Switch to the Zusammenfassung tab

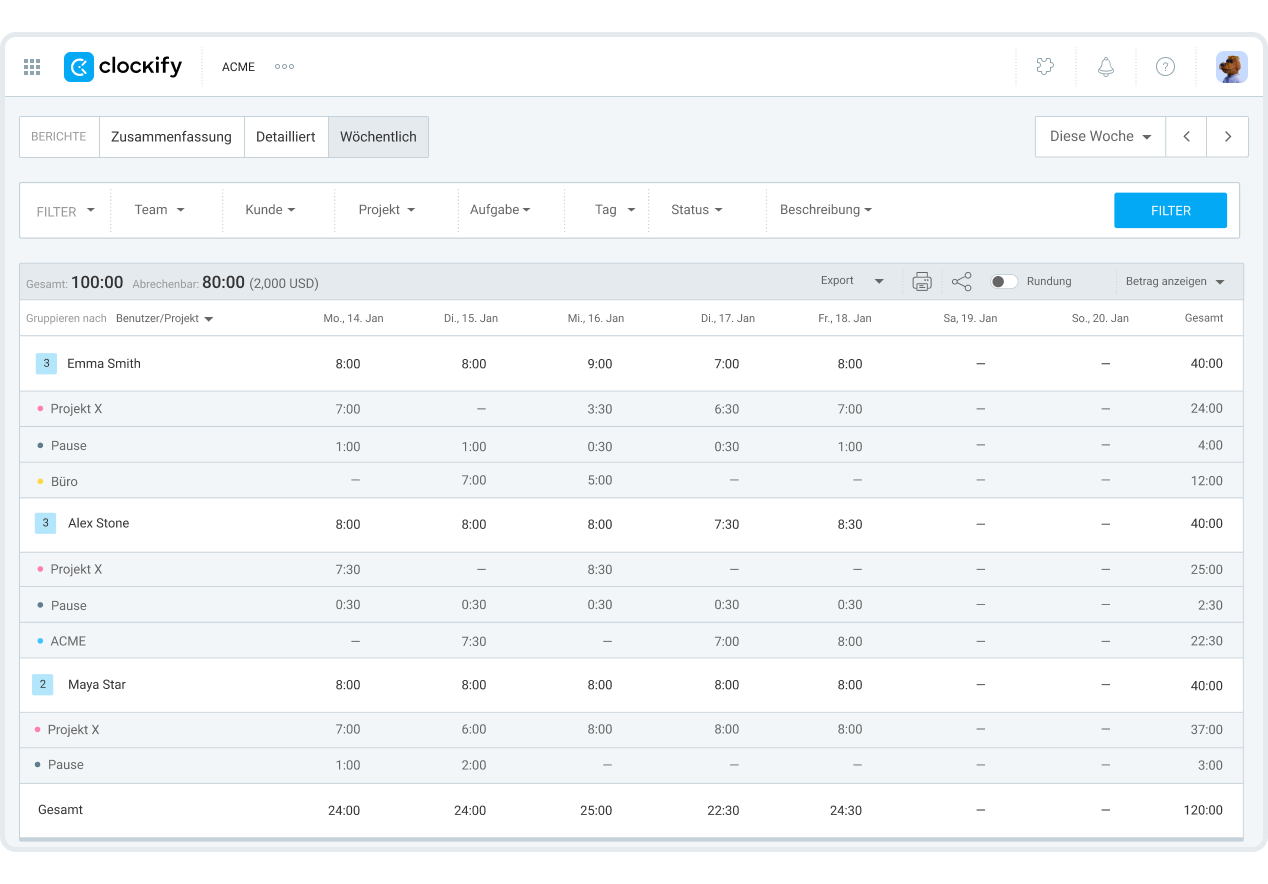click(x=171, y=137)
